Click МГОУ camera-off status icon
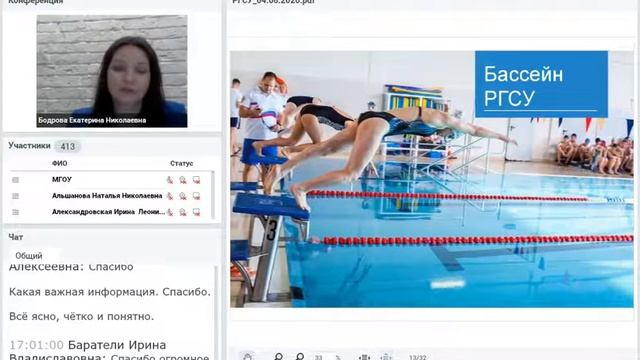The height and width of the screenshot is (360, 640). pyautogui.click(x=183, y=180)
